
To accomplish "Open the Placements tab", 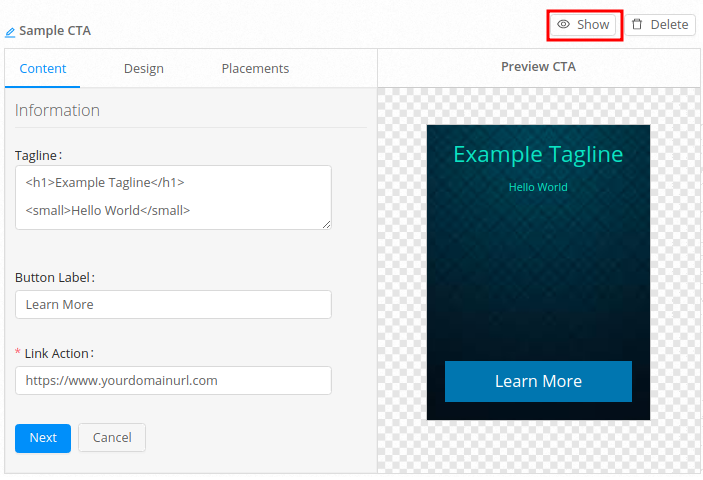I will (x=255, y=69).
